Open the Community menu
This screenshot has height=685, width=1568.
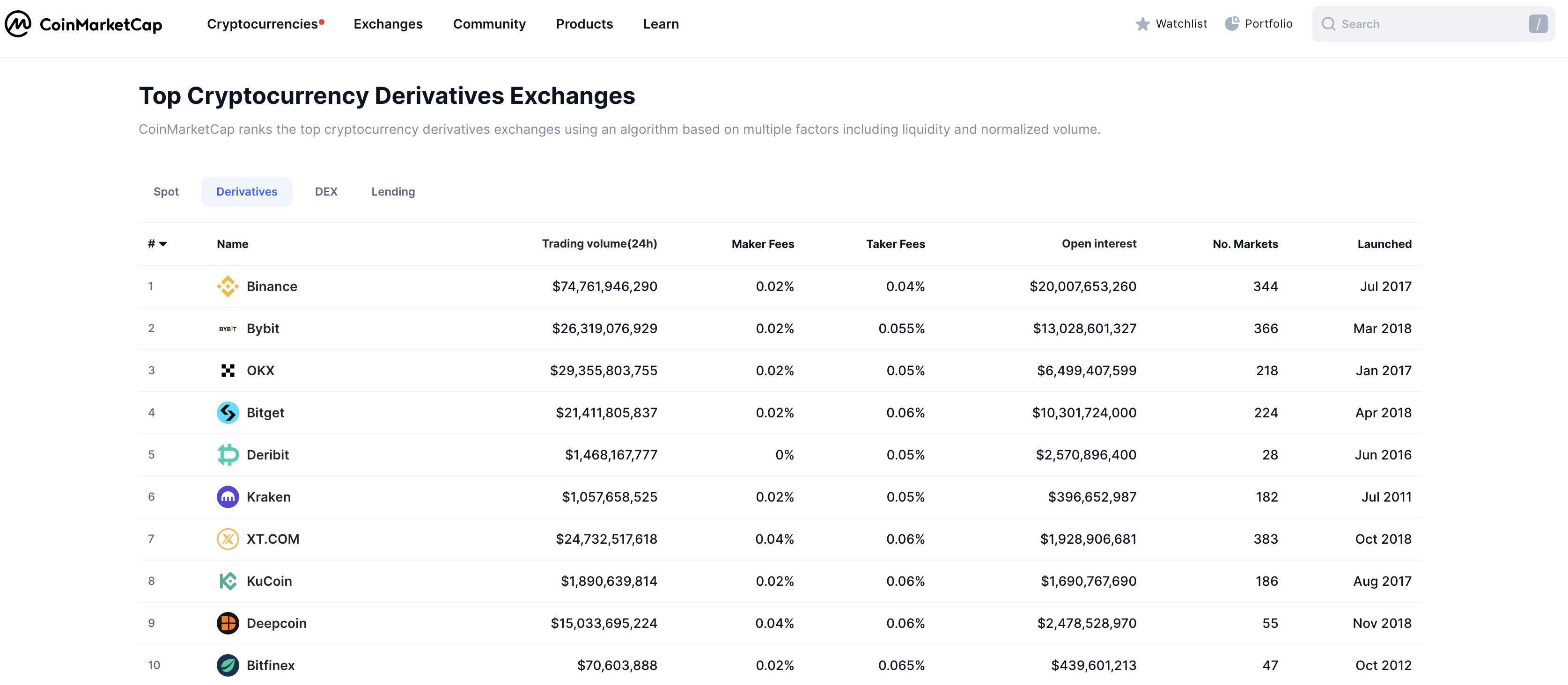(489, 24)
